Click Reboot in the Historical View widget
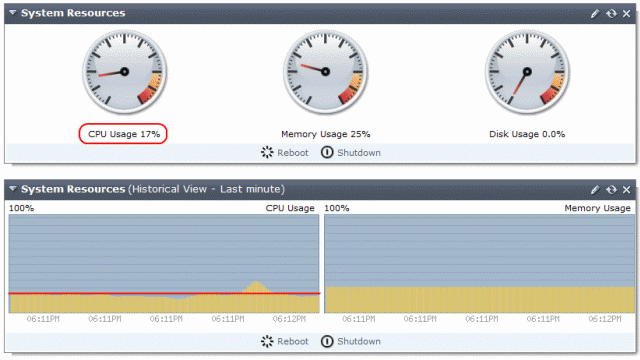This screenshot has height=360, width=640. pyautogui.click(x=284, y=341)
